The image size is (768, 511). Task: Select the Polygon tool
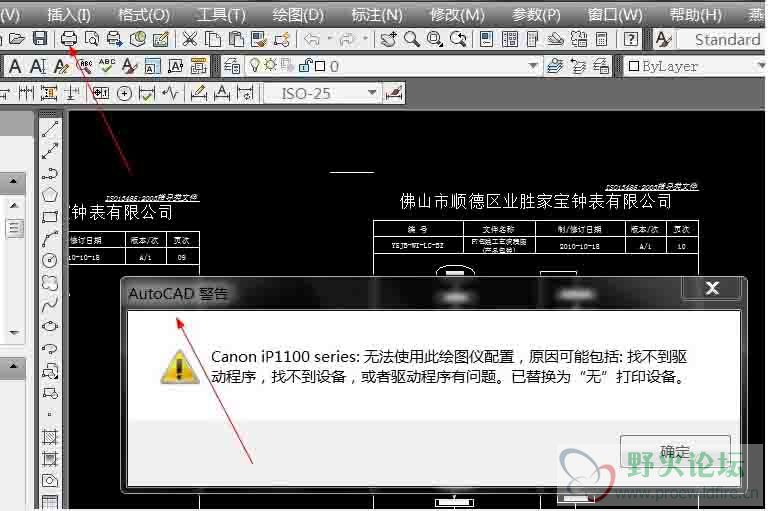pos(50,195)
